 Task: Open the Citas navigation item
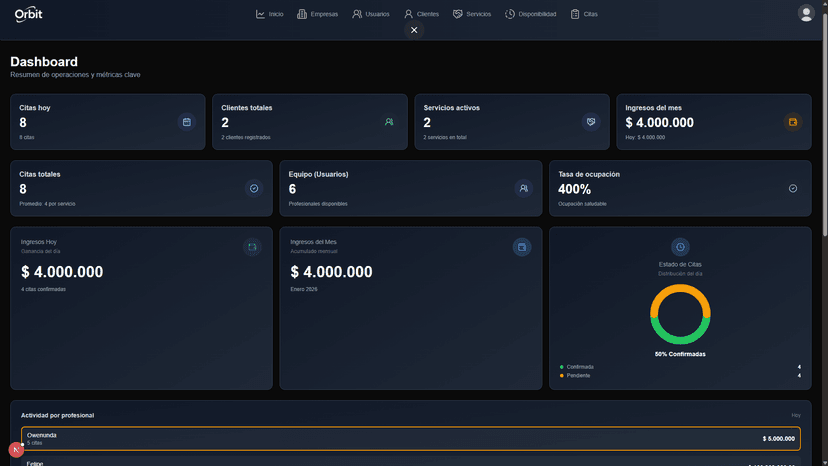(x=584, y=14)
